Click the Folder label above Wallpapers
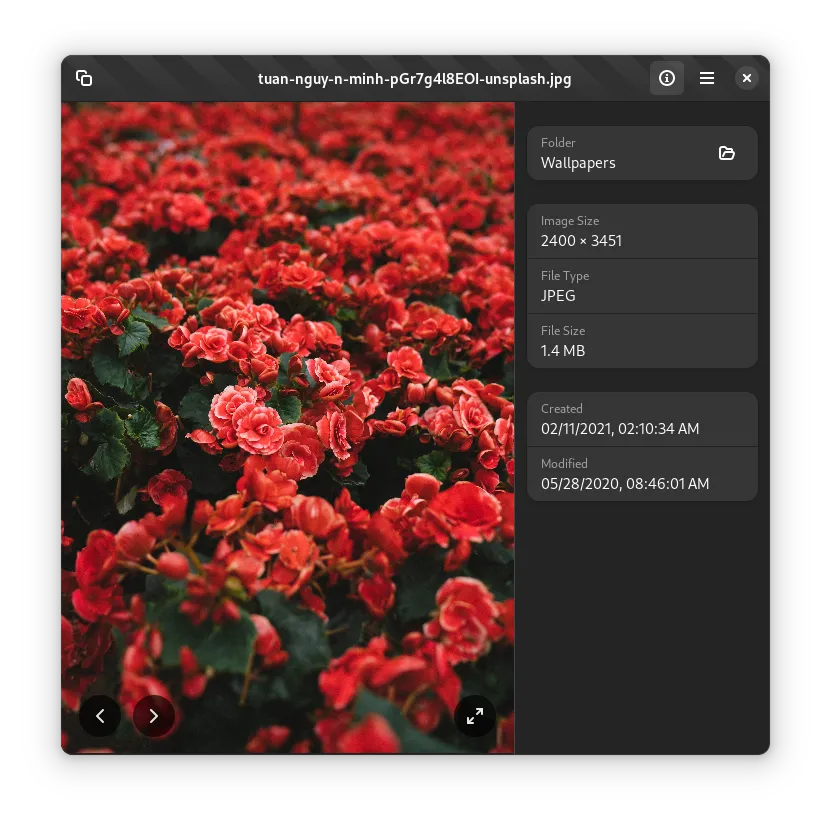This screenshot has width=831, height=822. [x=558, y=143]
